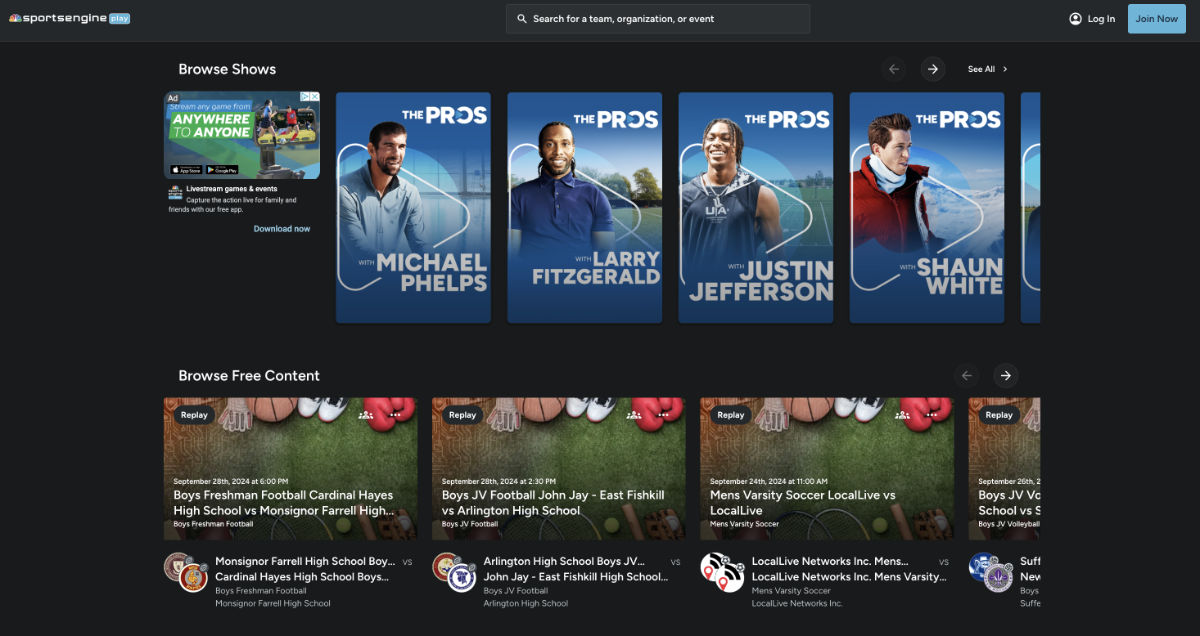1200x636 pixels.
Task: Open three-dot menu on Boys Freshman Football card
Action: coord(396,415)
